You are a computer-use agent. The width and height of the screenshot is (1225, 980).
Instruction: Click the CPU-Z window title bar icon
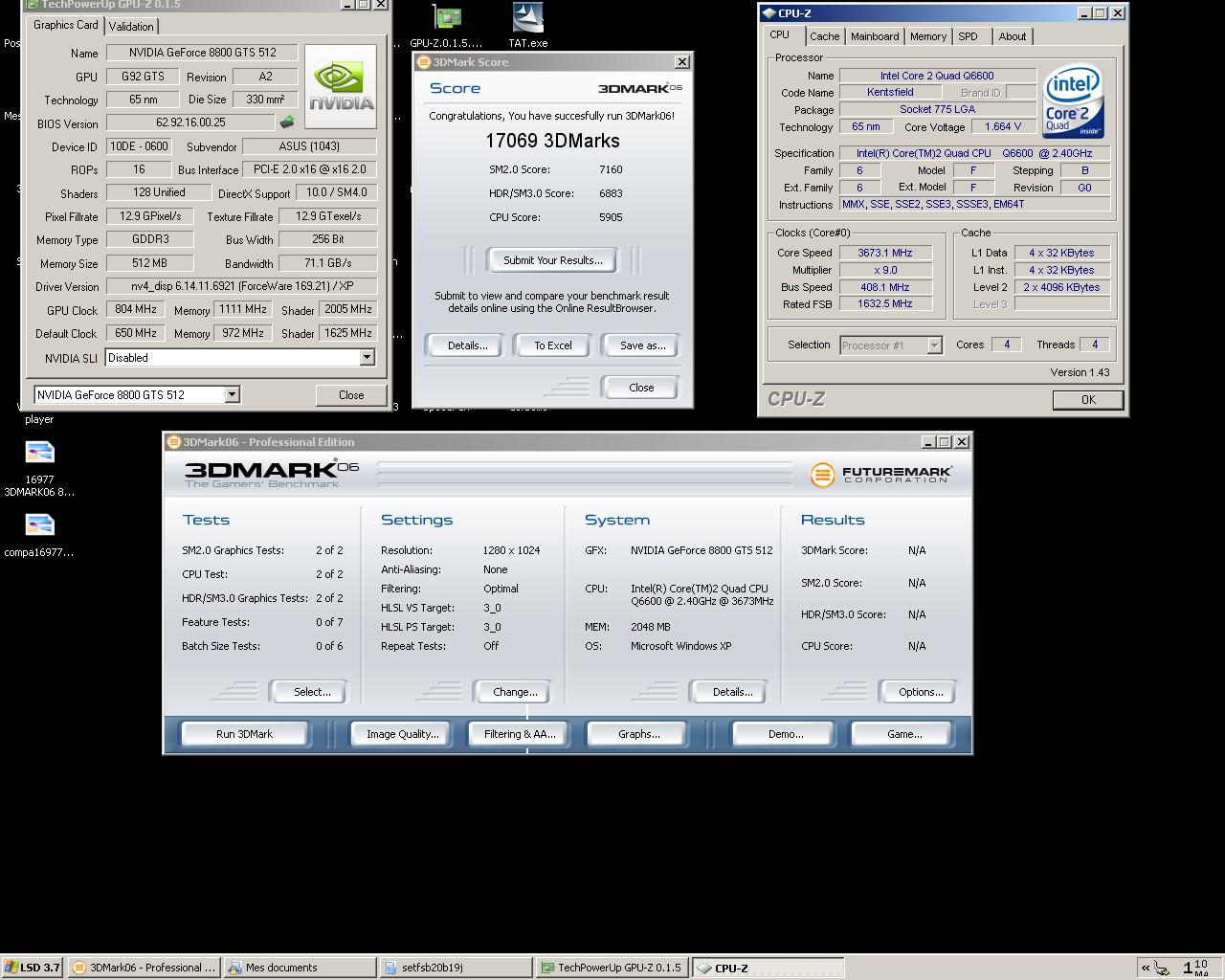[x=768, y=13]
